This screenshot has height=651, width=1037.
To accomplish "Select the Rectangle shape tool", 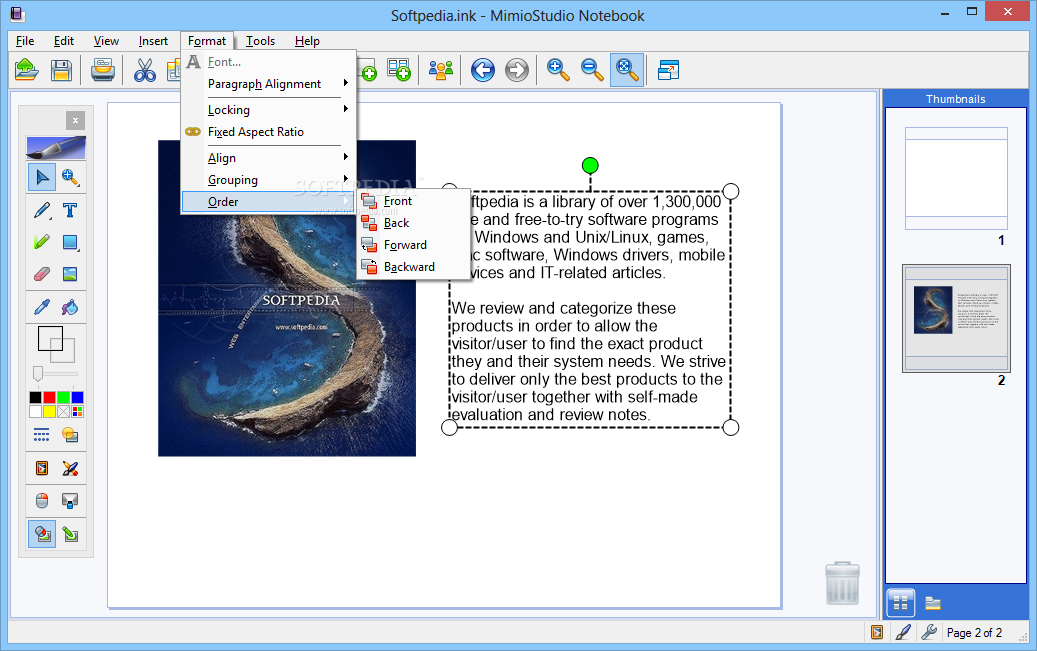I will pyautogui.click(x=70, y=242).
